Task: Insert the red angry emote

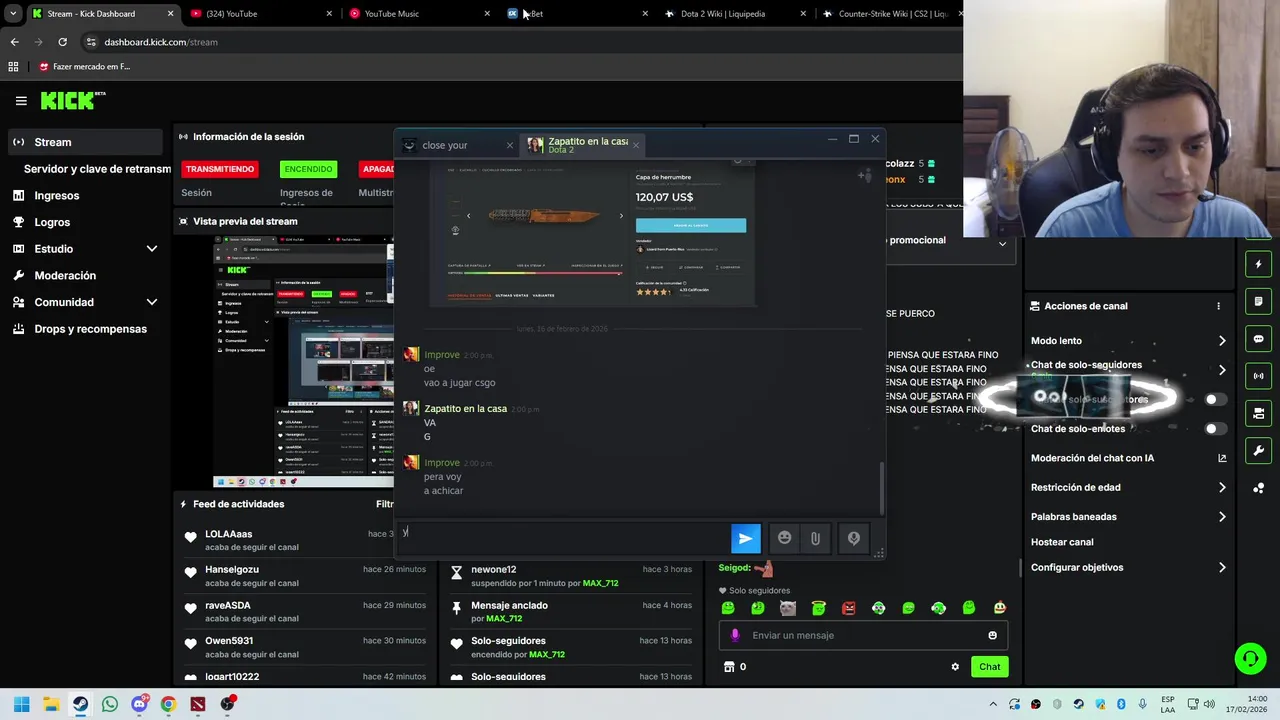Action: tap(848, 608)
